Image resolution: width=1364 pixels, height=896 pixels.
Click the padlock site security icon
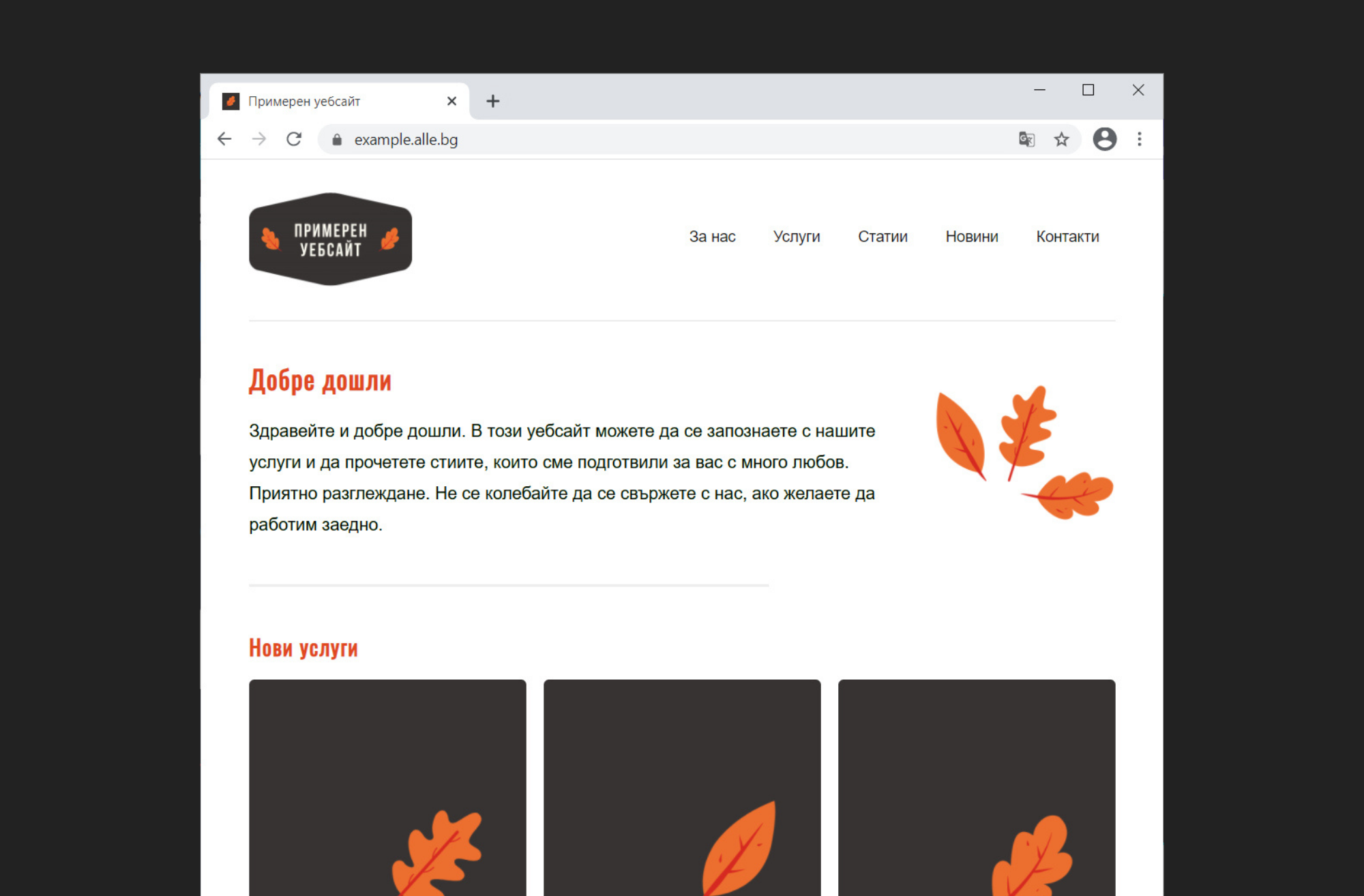[337, 140]
